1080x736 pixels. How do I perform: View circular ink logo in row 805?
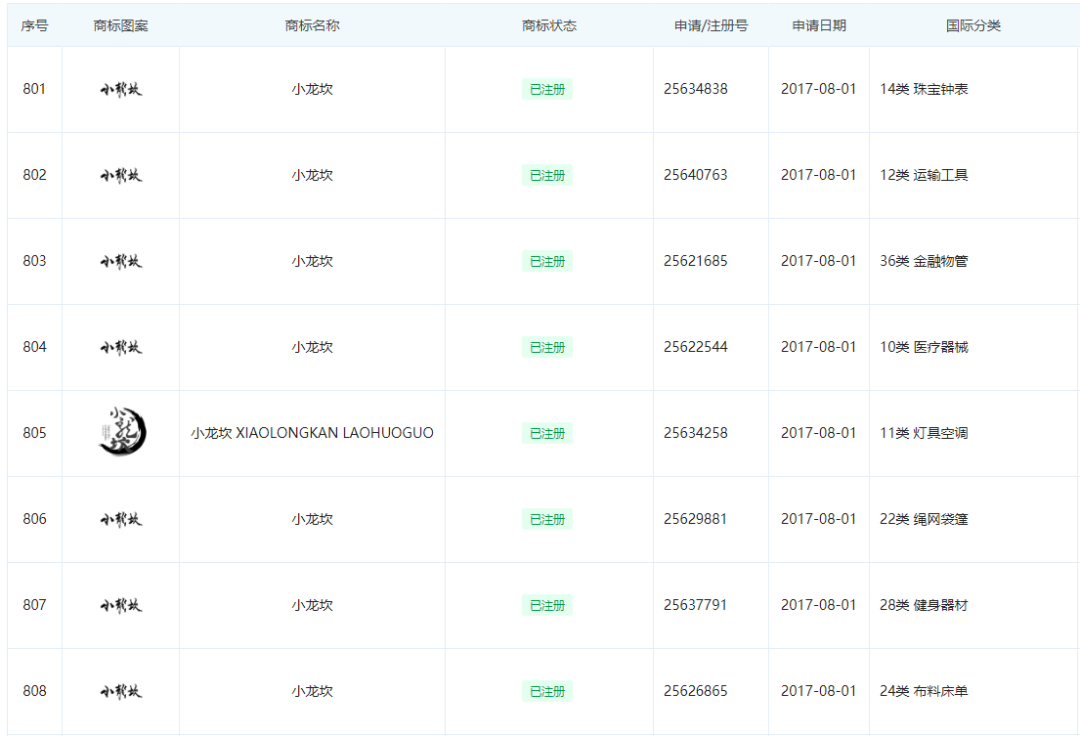tap(122, 431)
